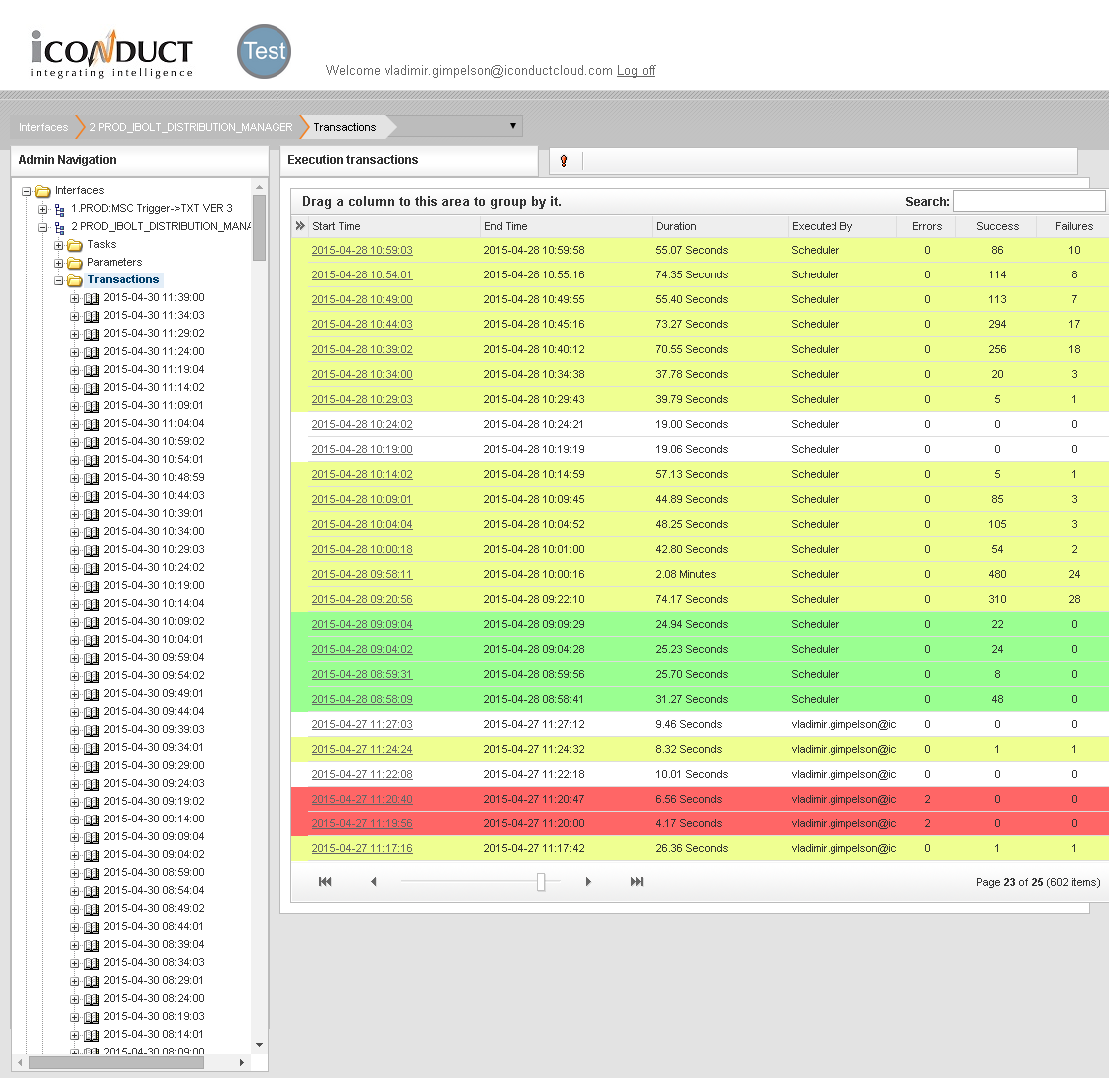
Task: Select the 2 PROD_IBOLT_DISTRIBUTION_MANAGER breadcrumb
Action: pyautogui.click(x=191, y=127)
